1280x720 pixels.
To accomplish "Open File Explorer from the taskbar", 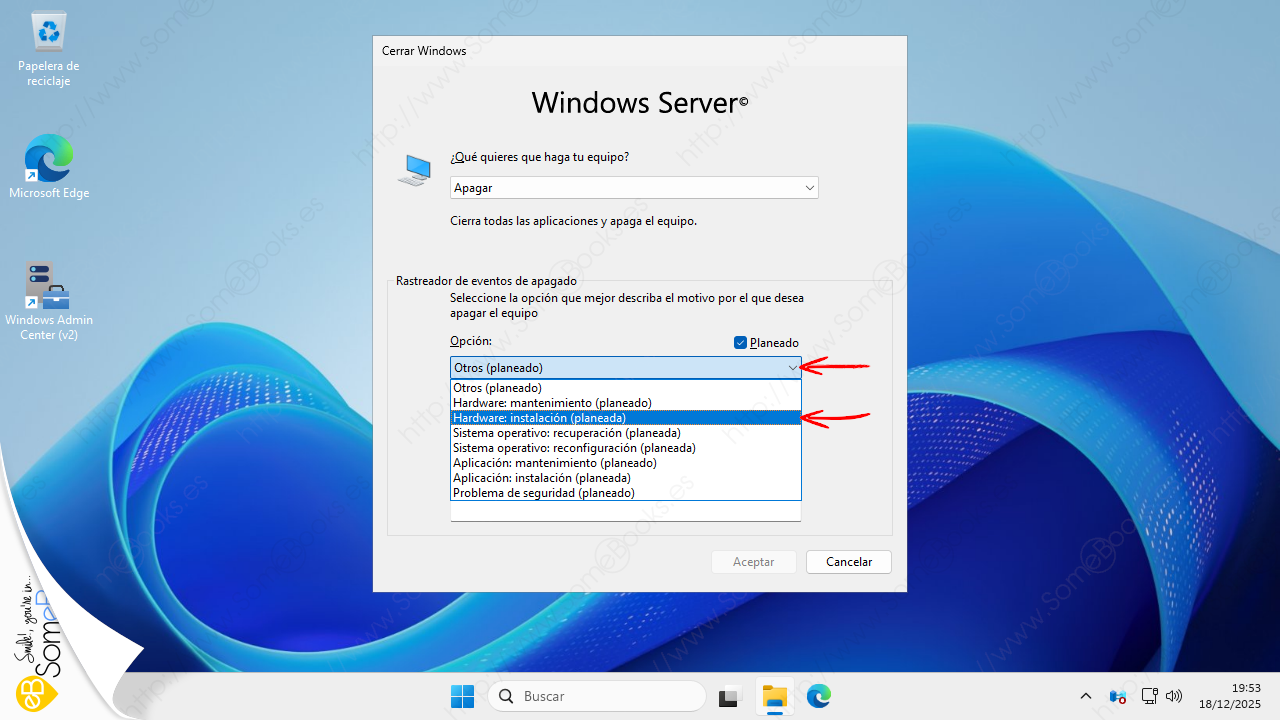I will click(x=774, y=697).
